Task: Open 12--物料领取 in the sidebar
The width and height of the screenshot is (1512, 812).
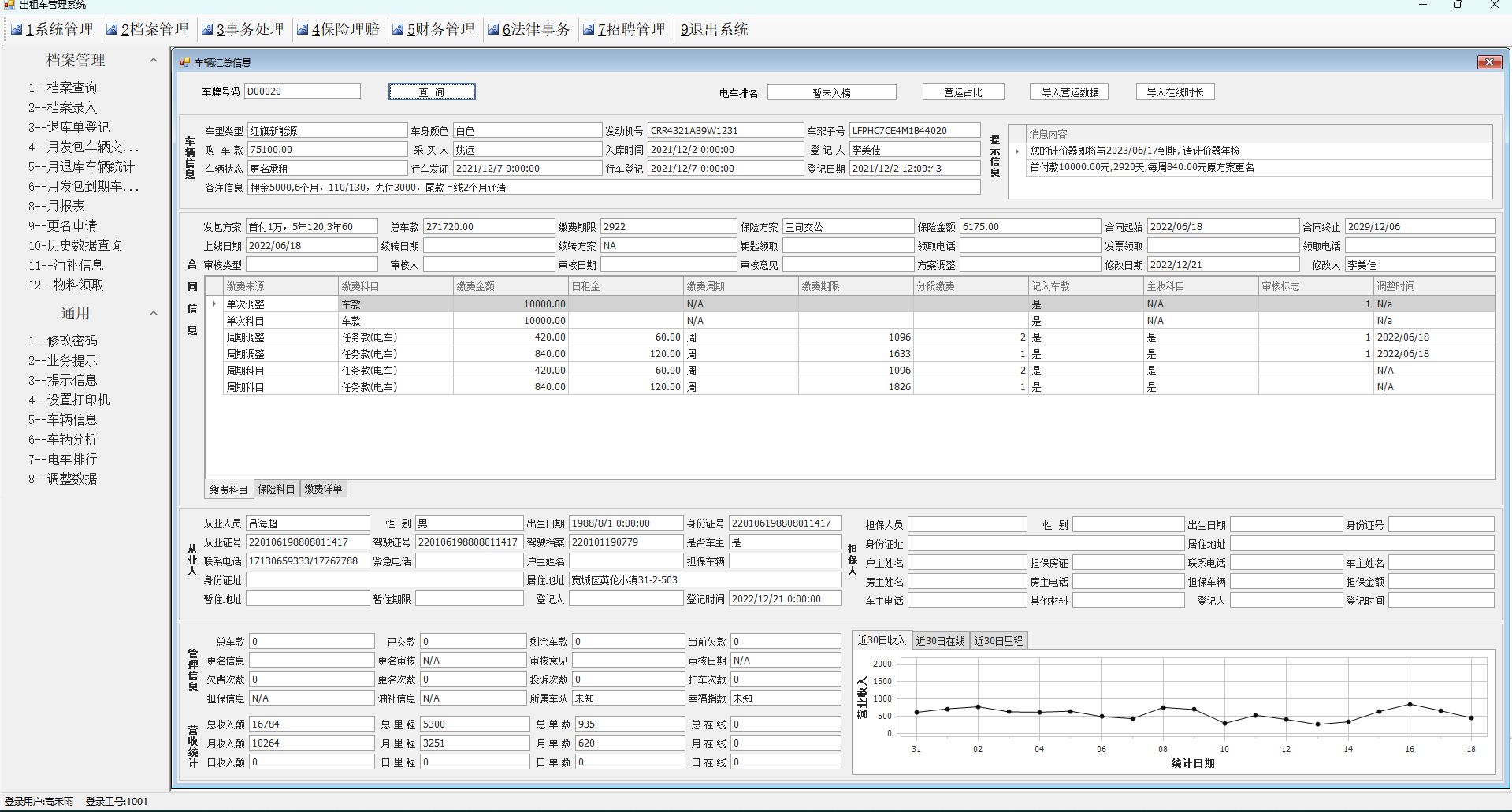Action: pyautogui.click(x=66, y=285)
